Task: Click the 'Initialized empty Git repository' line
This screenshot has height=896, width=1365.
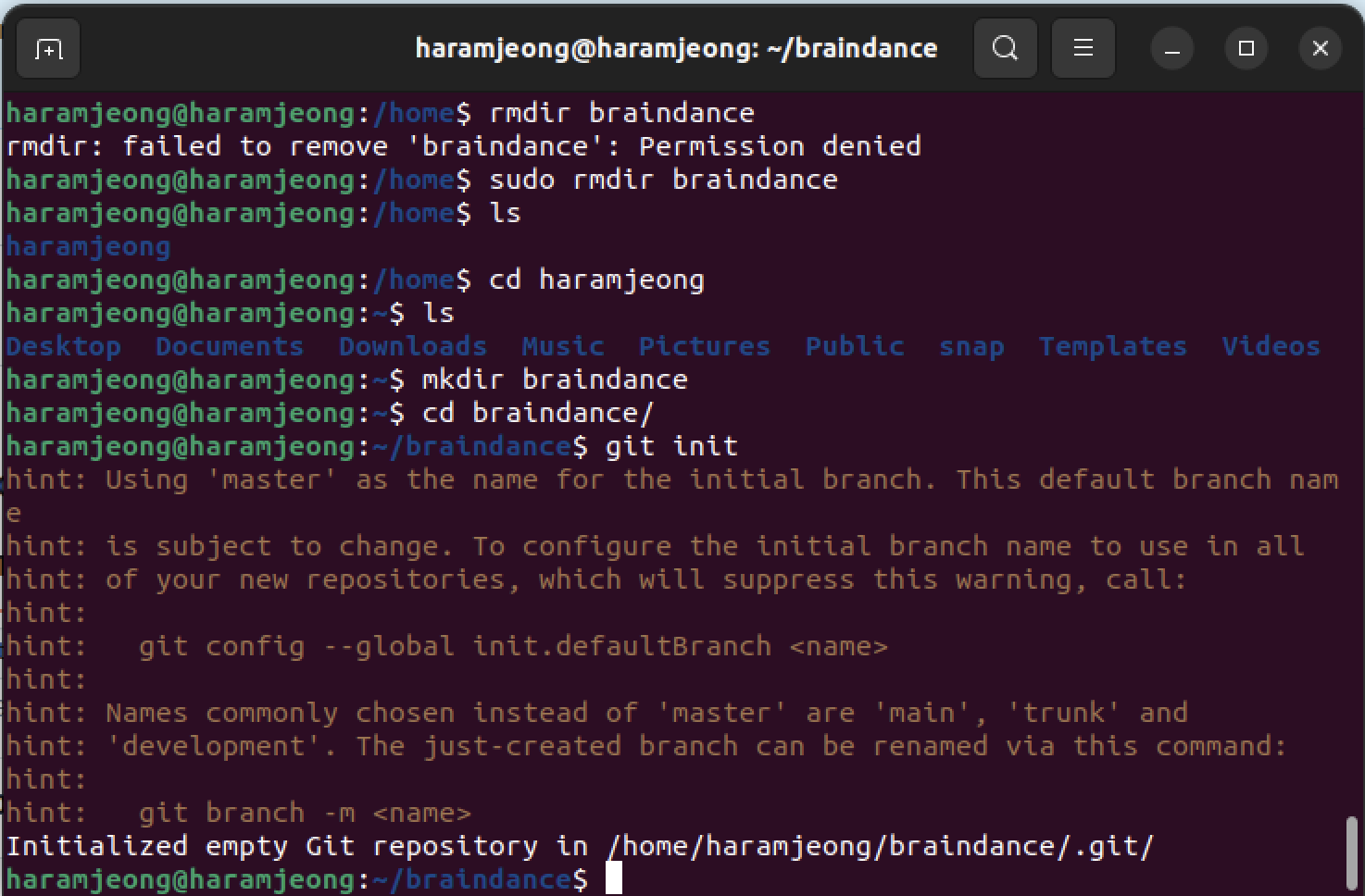Action: [580, 846]
